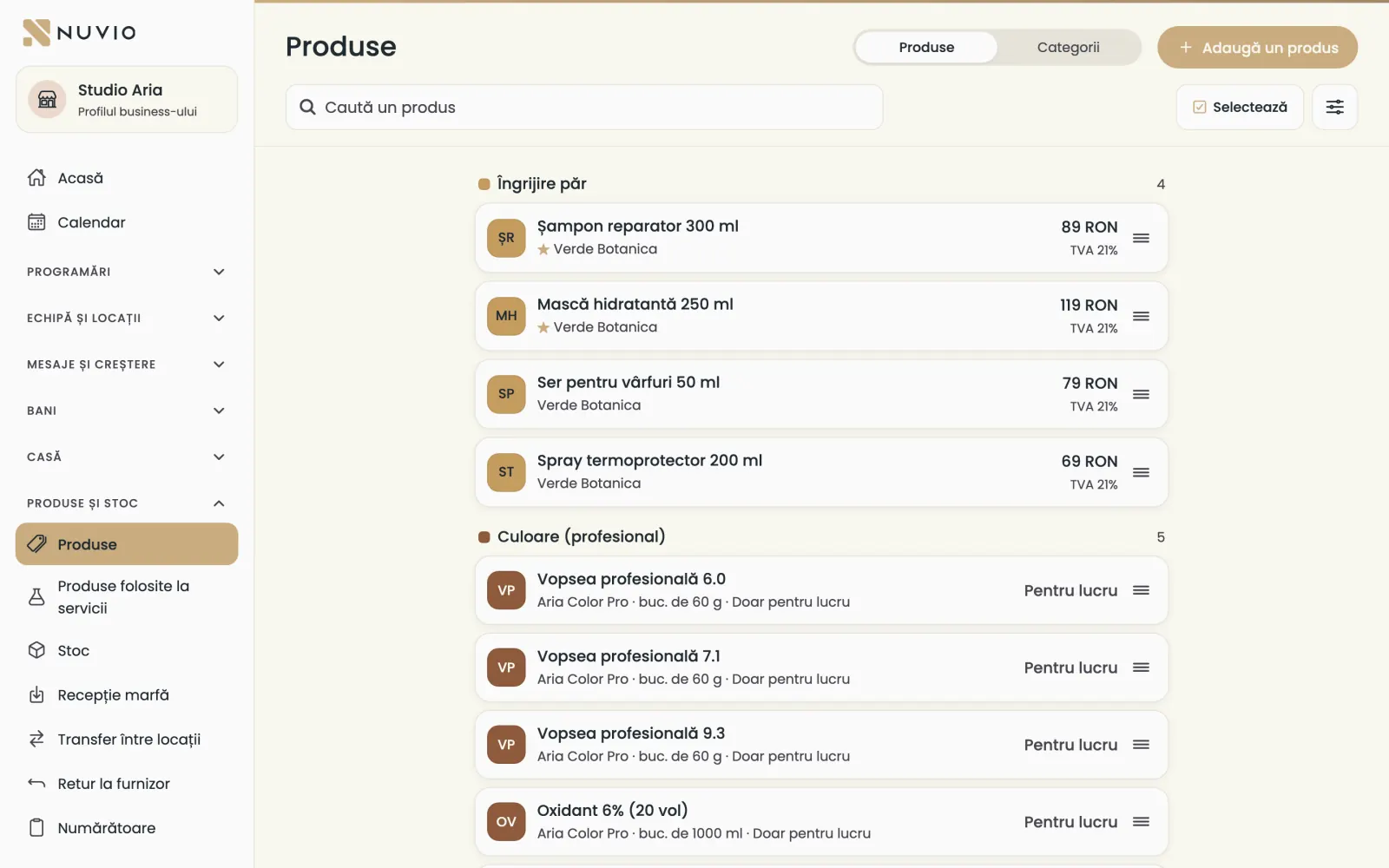The image size is (1389, 868).
Task: Expand the Echipă și locații section
Action: coord(127,318)
